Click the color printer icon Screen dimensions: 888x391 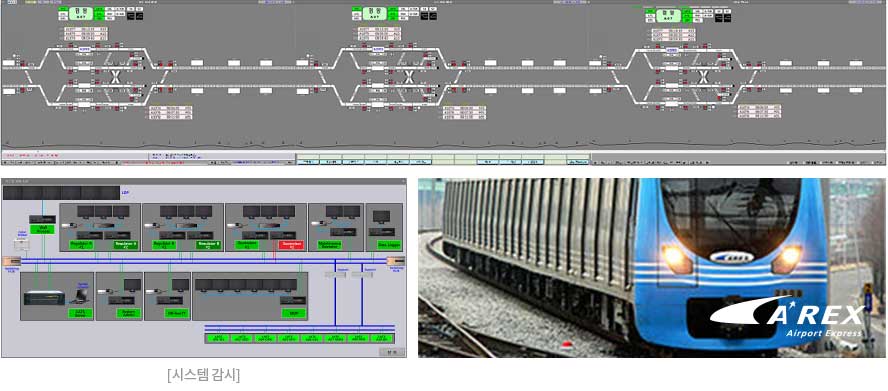21,244
